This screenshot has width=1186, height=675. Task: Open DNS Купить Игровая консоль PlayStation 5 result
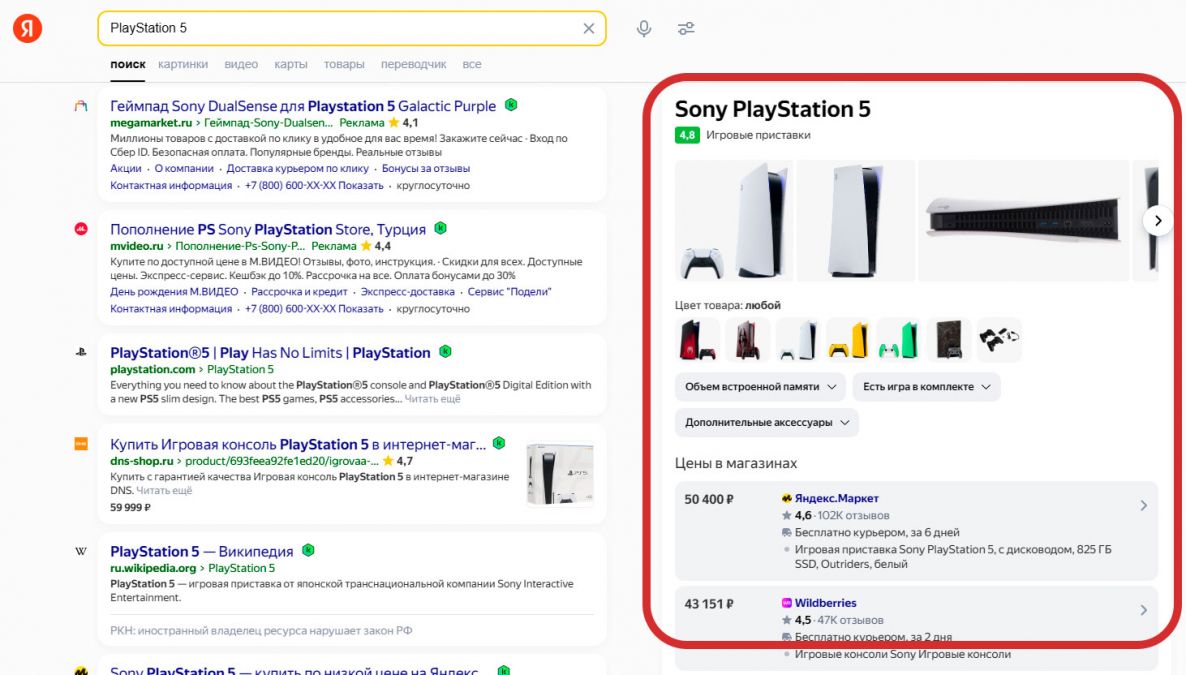298,444
